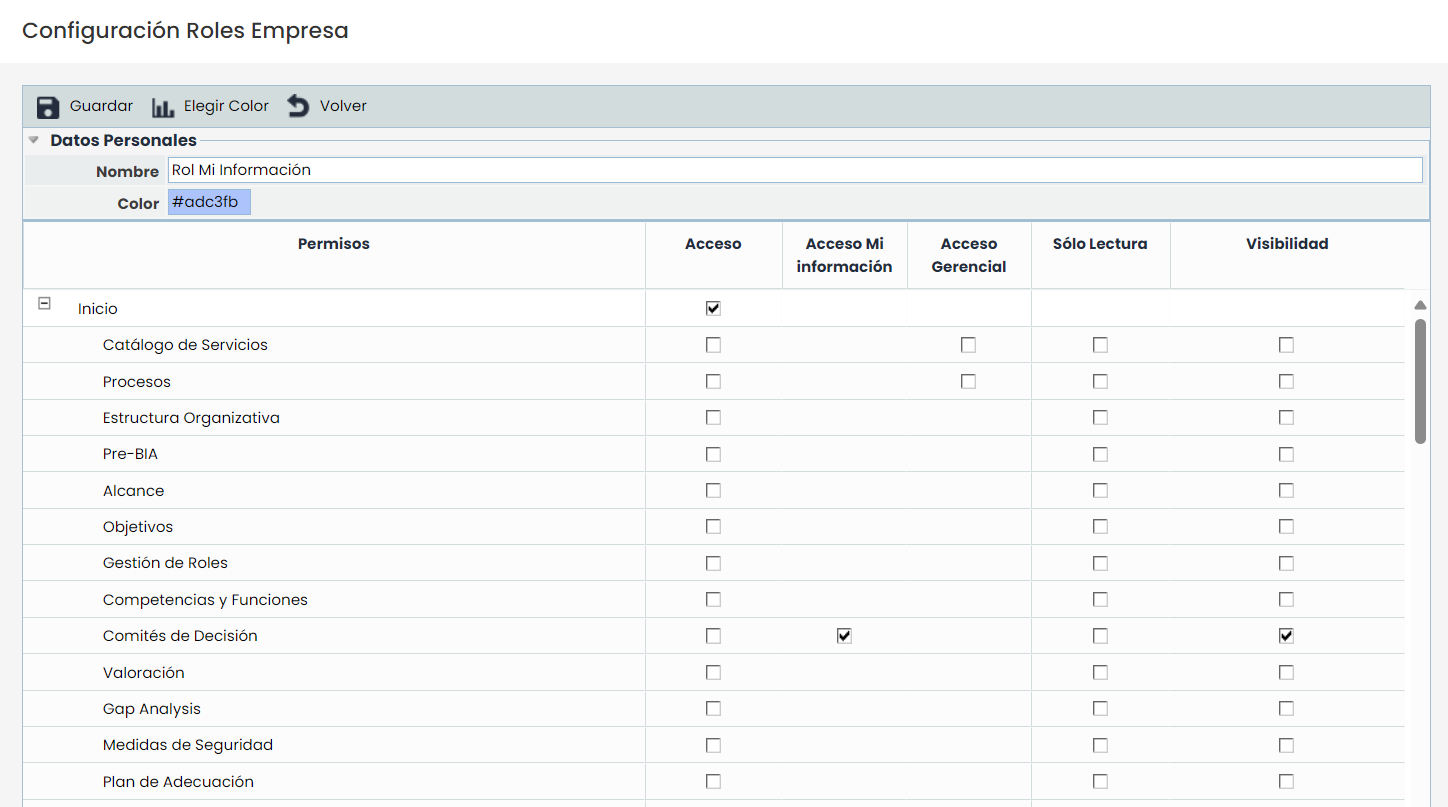The height and width of the screenshot is (807, 1448).
Task: Click the Guardar floppy disk icon
Action: click(48, 107)
